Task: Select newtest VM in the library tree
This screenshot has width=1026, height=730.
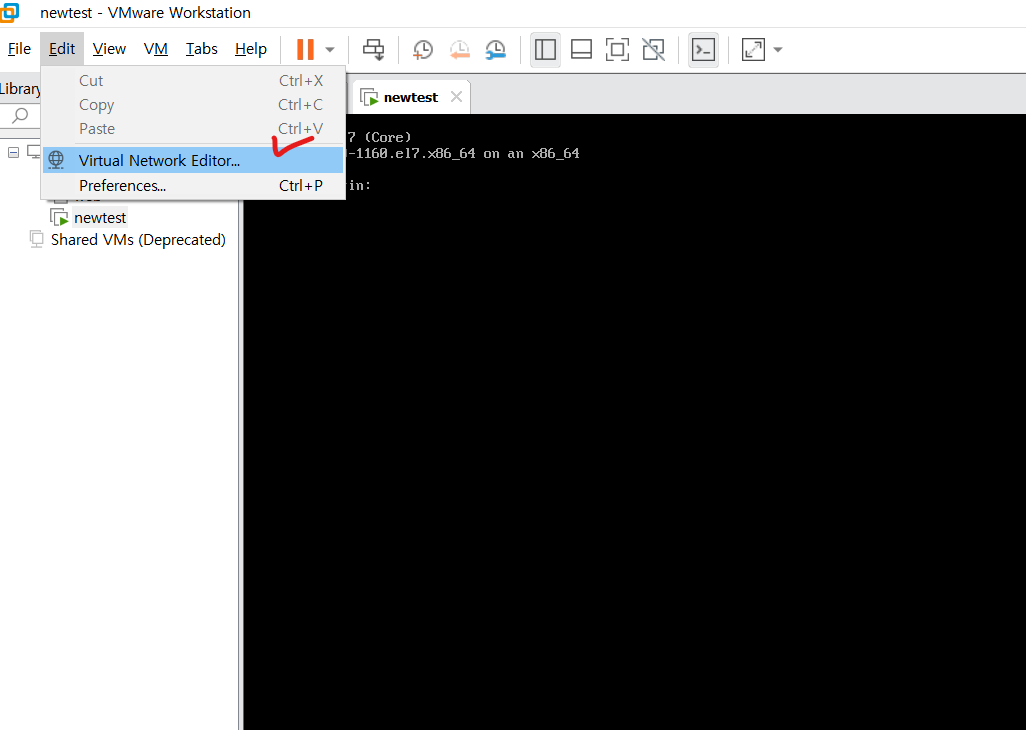Action: point(100,217)
